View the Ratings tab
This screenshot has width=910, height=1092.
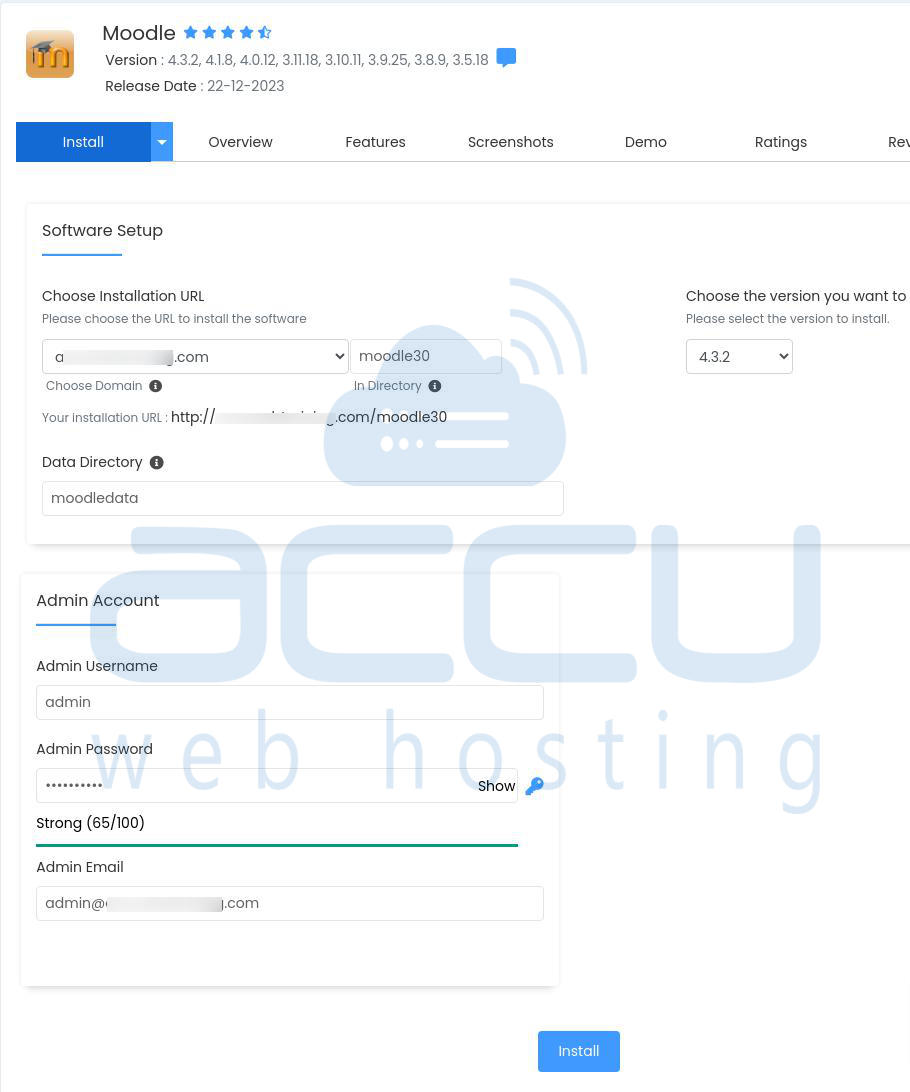coord(780,142)
